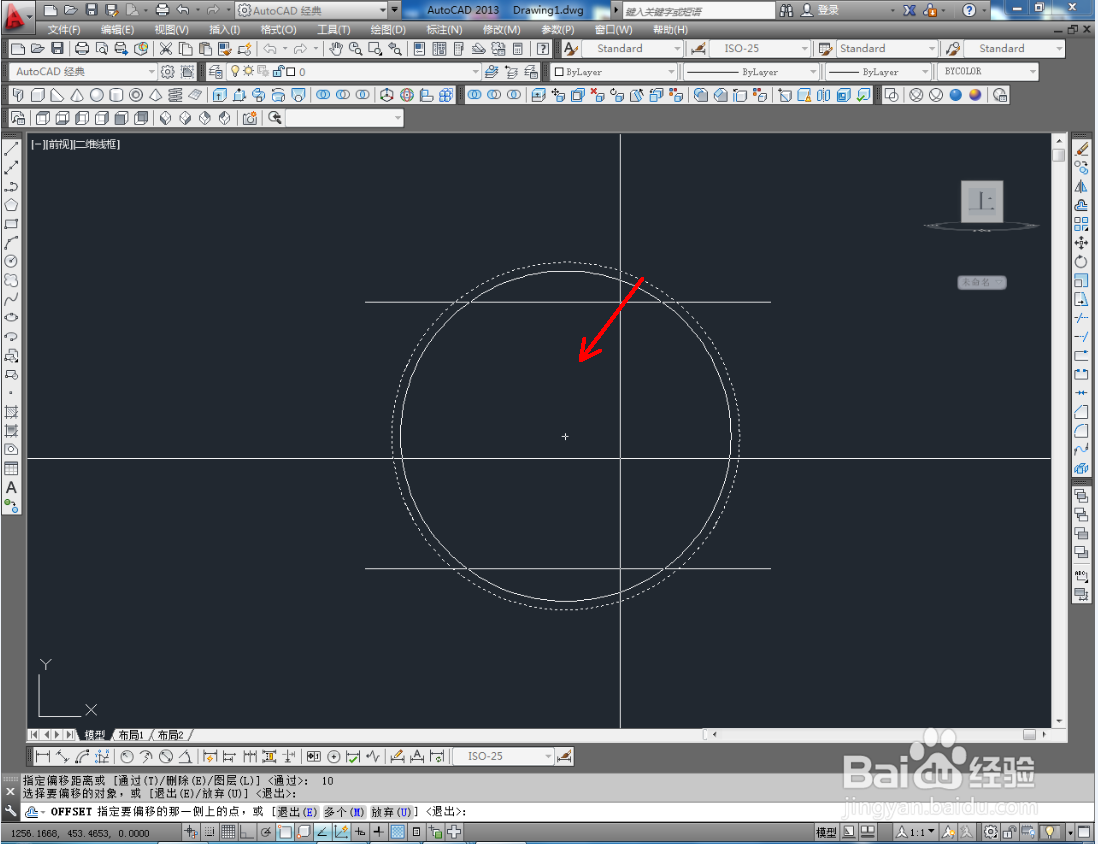Image resolution: width=1098 pixels, height=844 pixels.
Task: Click the Cone modeling icon
Action: pos(77,95)
